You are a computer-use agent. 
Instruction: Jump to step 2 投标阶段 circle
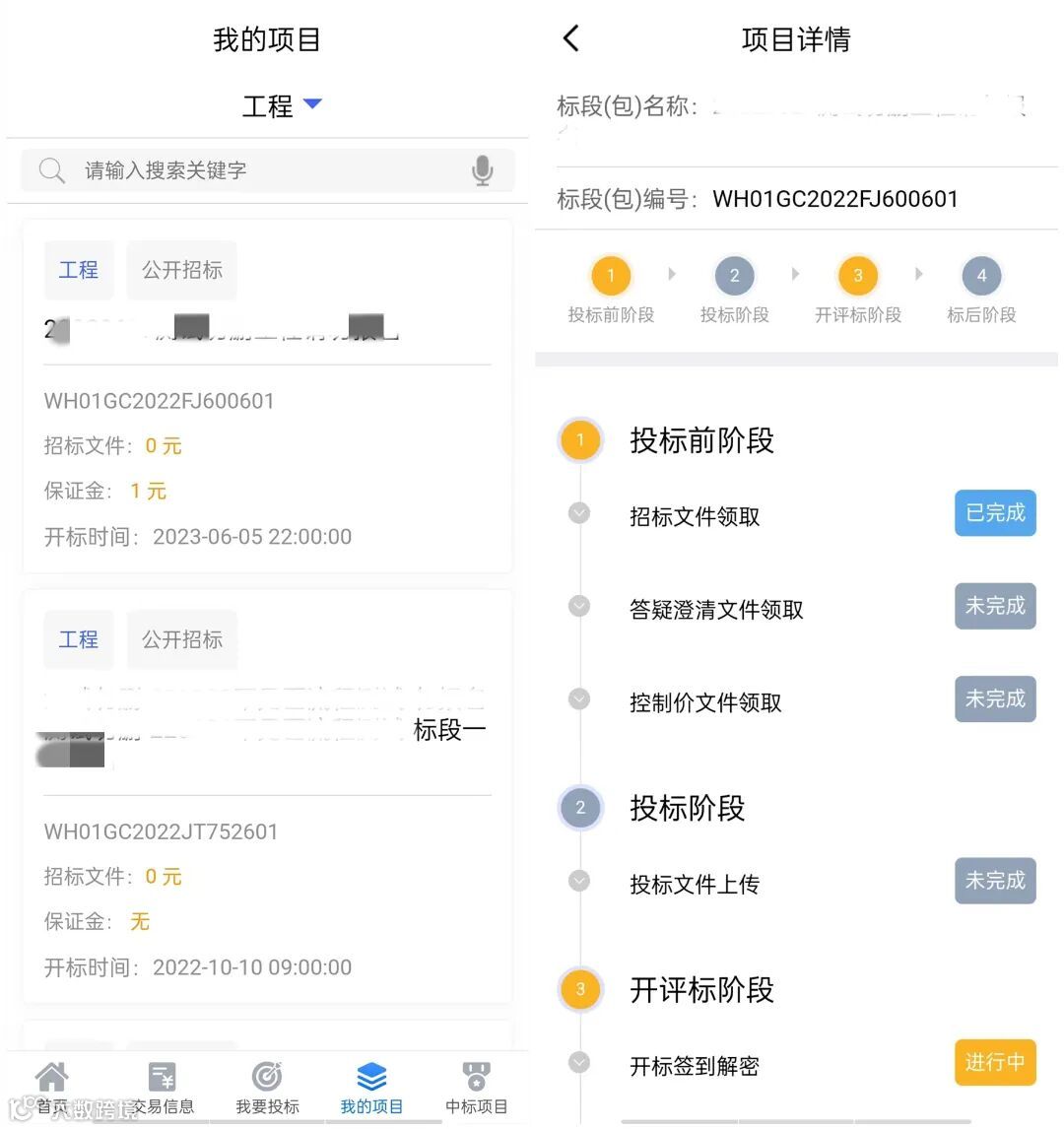(734, 277)
